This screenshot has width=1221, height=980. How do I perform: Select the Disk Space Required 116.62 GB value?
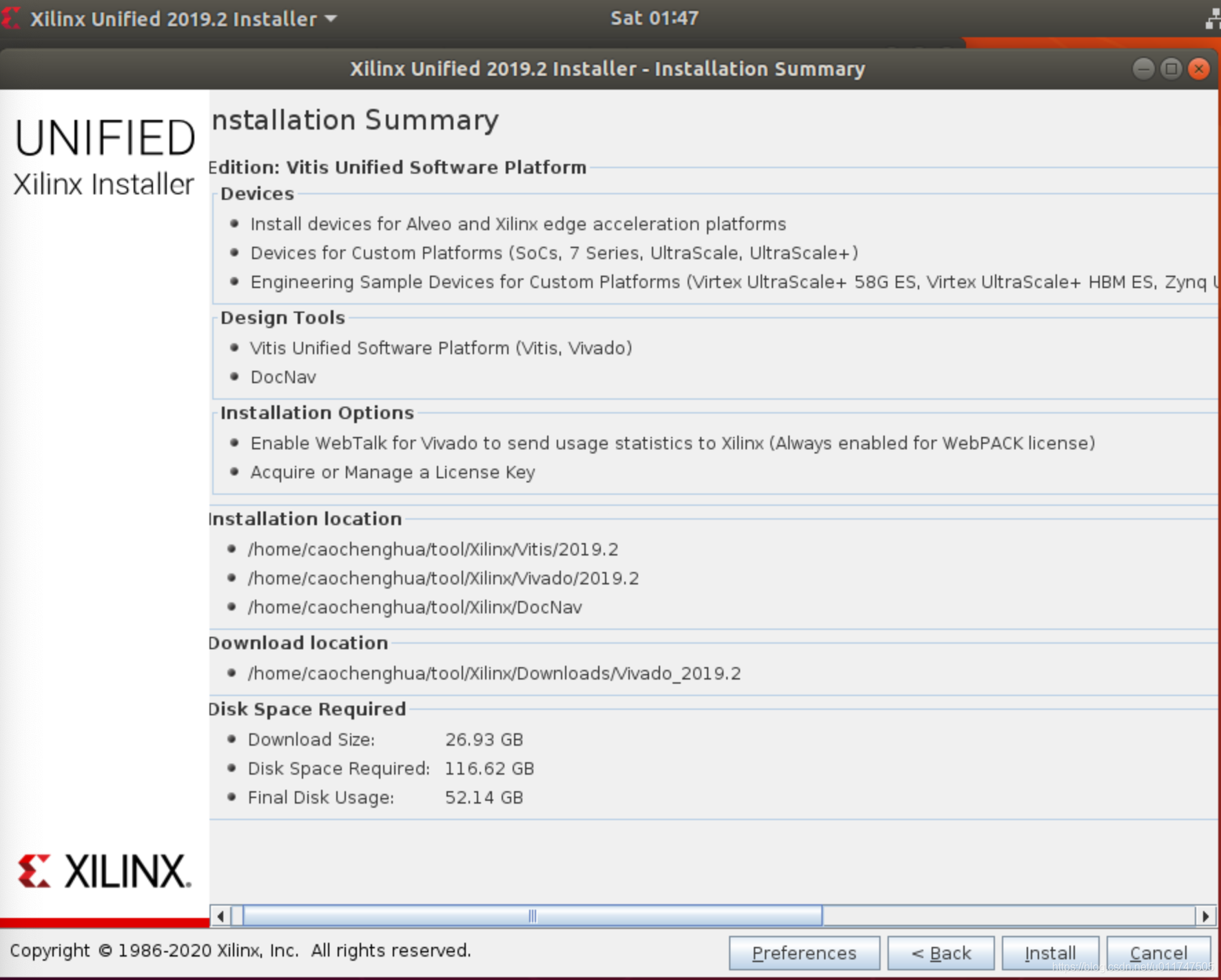(490, 768)
